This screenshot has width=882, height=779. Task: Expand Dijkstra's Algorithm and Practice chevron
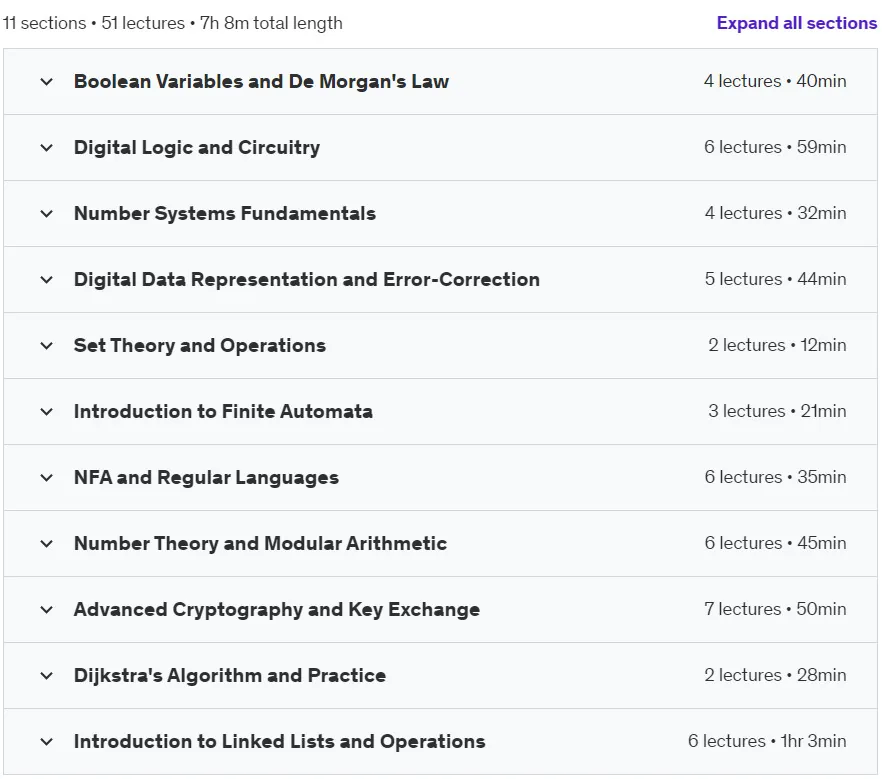point(47,676)
